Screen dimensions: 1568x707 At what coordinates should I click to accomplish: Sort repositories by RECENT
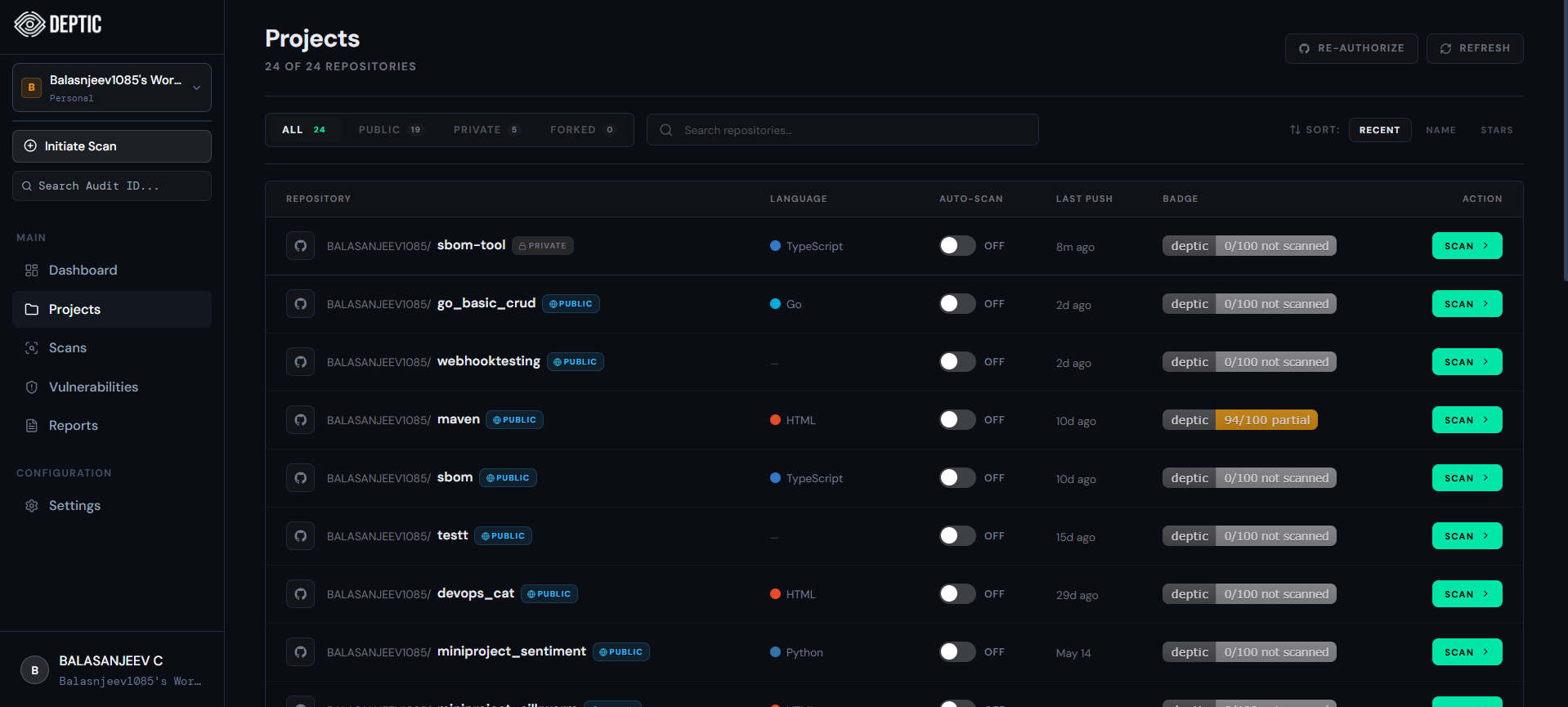1380,130
